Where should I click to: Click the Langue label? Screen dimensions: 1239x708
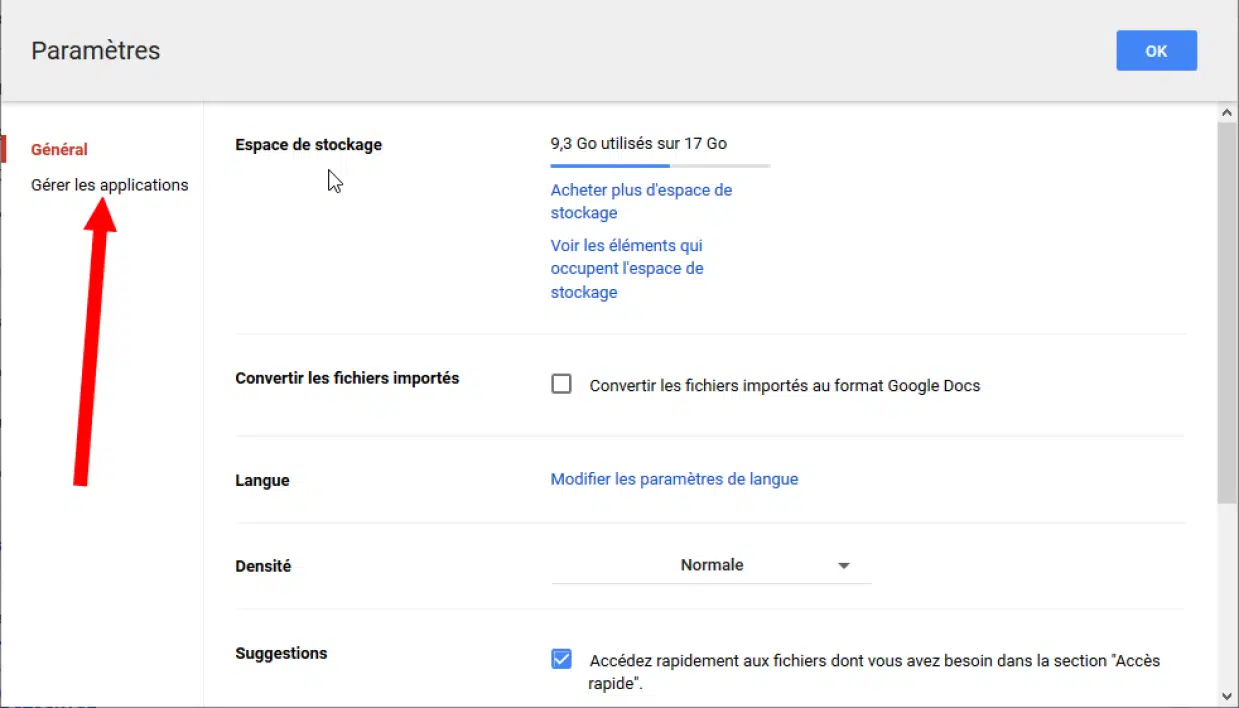(x=262, y=480)
